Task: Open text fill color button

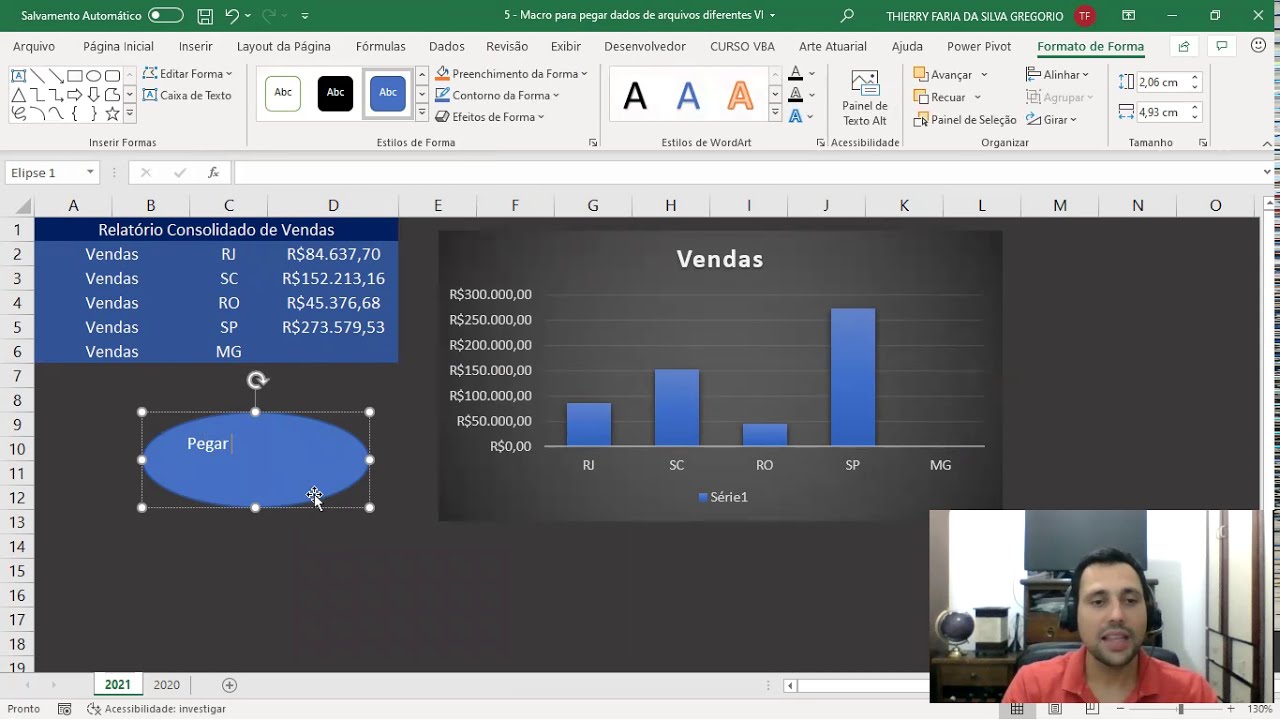Action: [795, 73]
